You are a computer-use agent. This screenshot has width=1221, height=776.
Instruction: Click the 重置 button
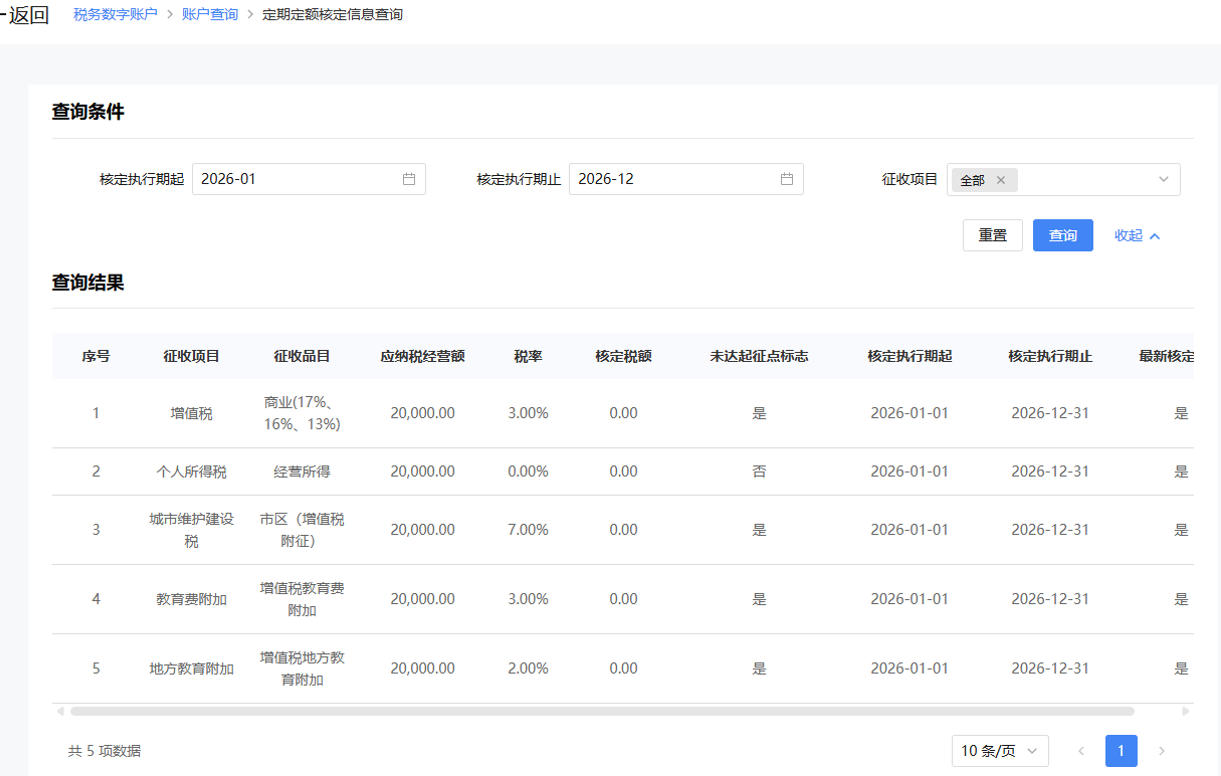click(x=993, y=235)
